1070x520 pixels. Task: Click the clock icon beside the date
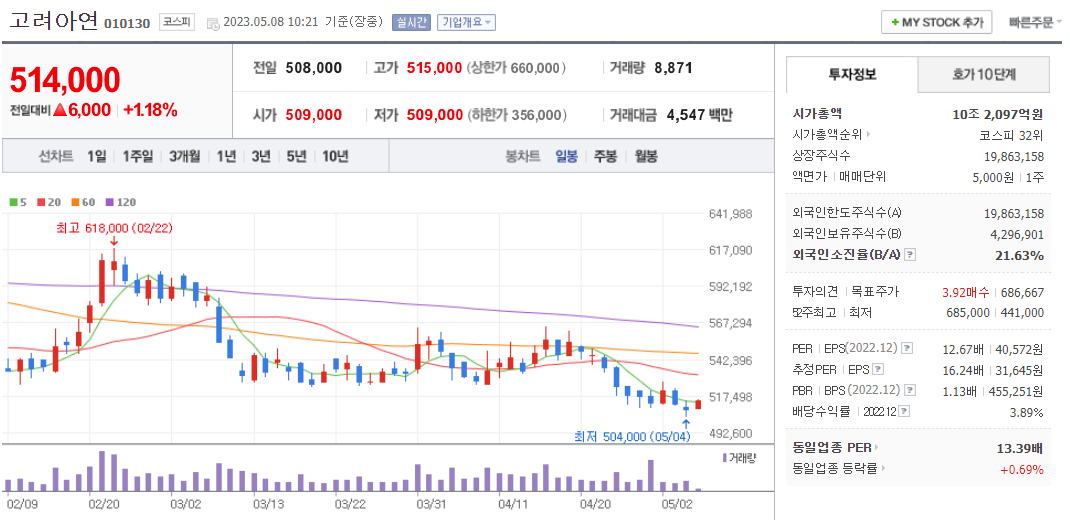[x=212, y=23]
